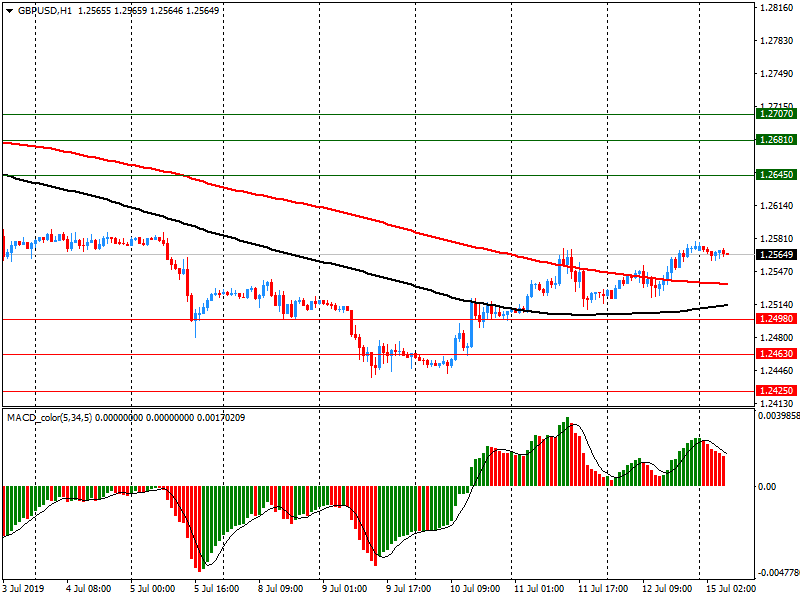Click the 5 Jul 16:00 time axis label
The height and width of the screenshot is (600, 800).
(216, 589)
